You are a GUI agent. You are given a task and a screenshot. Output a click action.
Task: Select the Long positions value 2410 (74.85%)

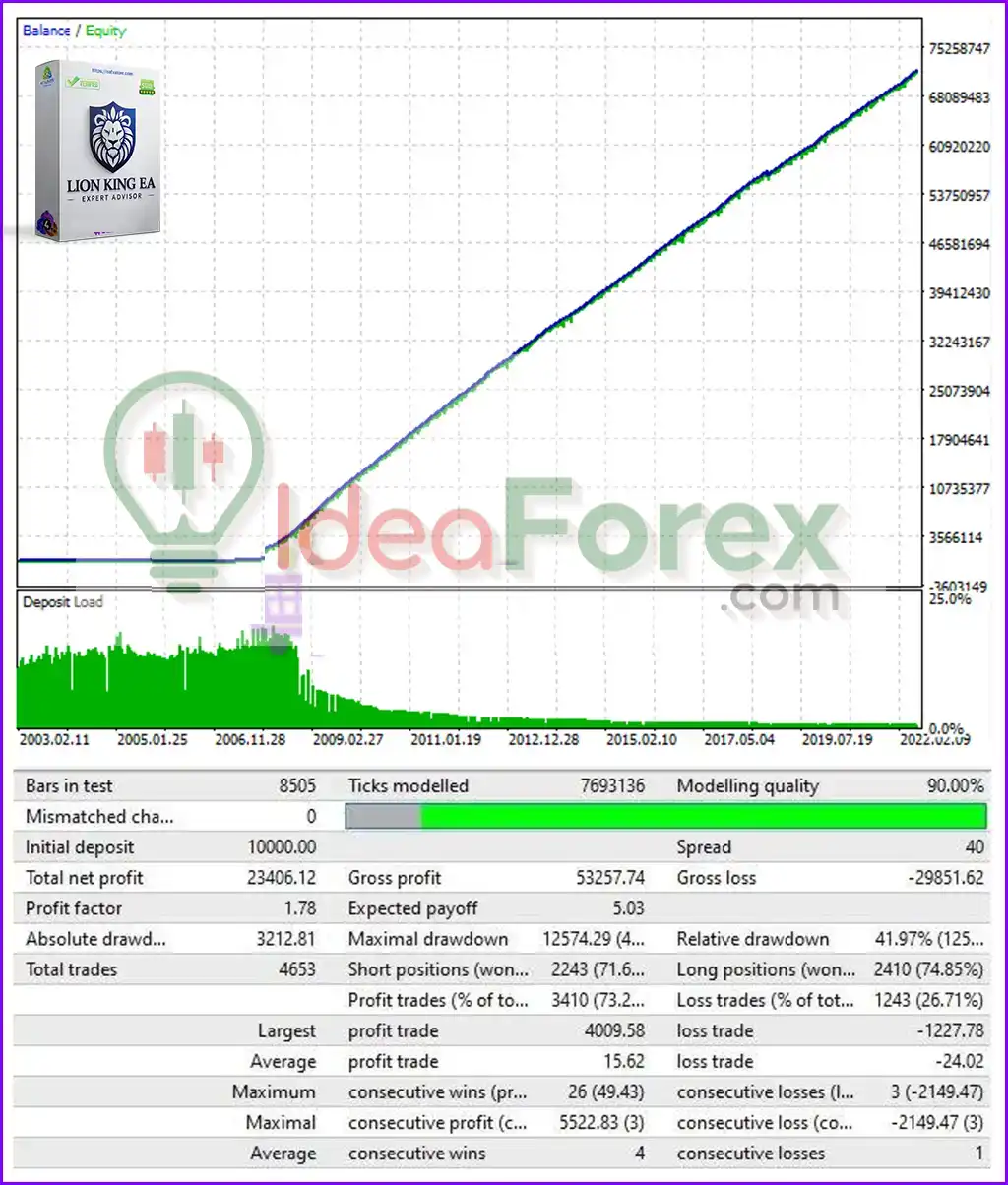pyautogui.click(x=928, y=968)
